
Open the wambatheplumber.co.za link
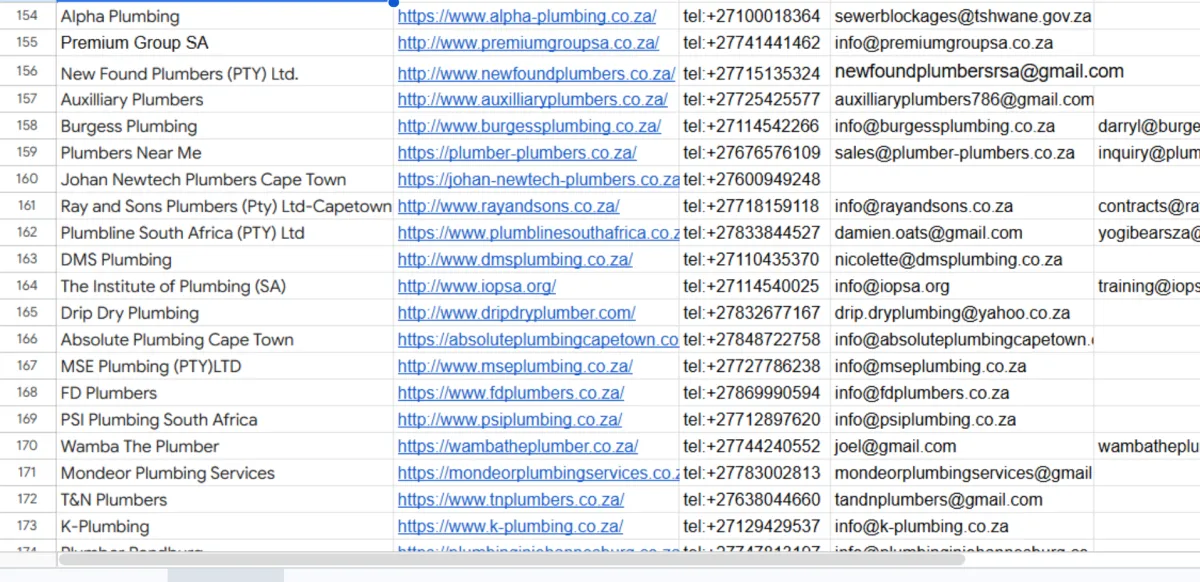coord(518,447)
